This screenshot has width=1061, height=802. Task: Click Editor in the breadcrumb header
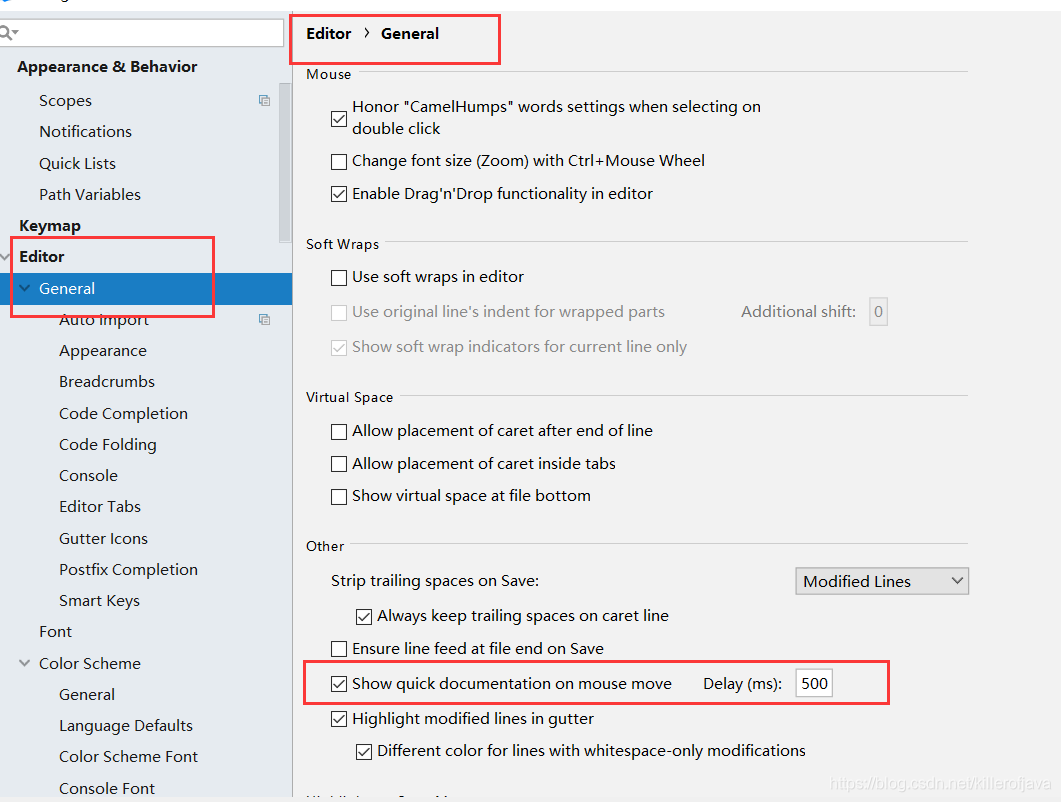click(x=328, y=33)
